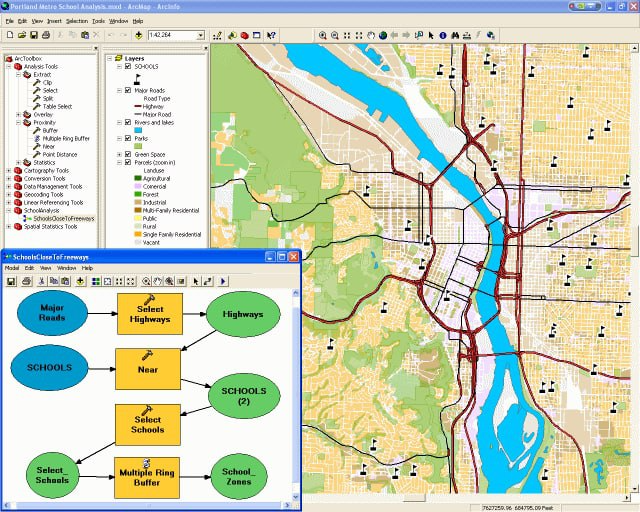The image size is (640, 512).
Task: Open the Selection menu
Action: [77, 21]
